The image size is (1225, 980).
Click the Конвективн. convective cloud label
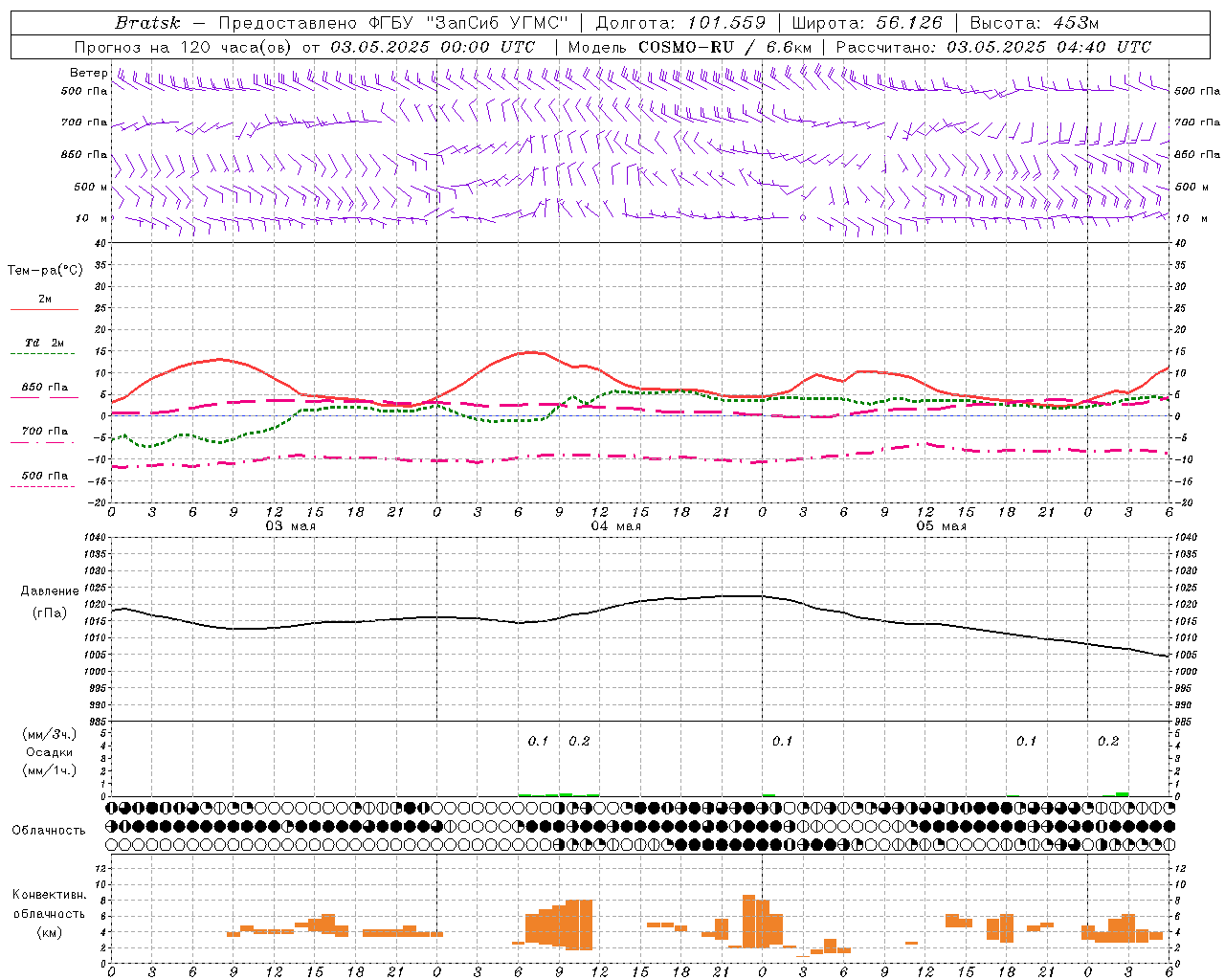[50, 895]
